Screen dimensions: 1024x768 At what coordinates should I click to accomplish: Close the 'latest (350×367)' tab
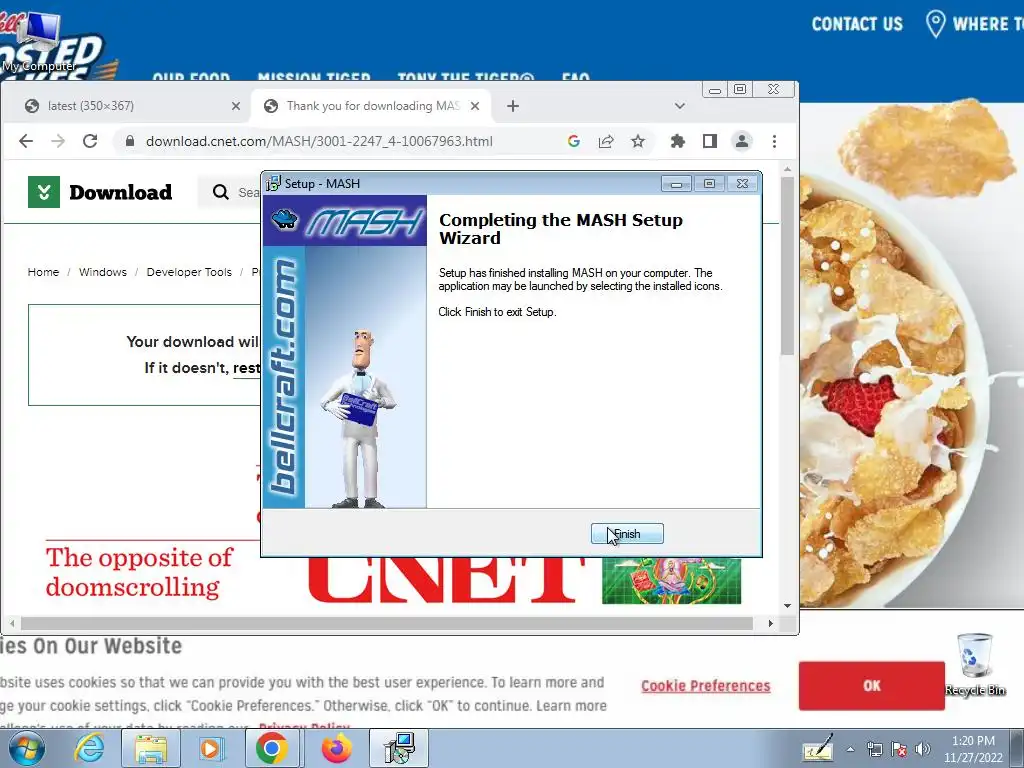point(236,106)
